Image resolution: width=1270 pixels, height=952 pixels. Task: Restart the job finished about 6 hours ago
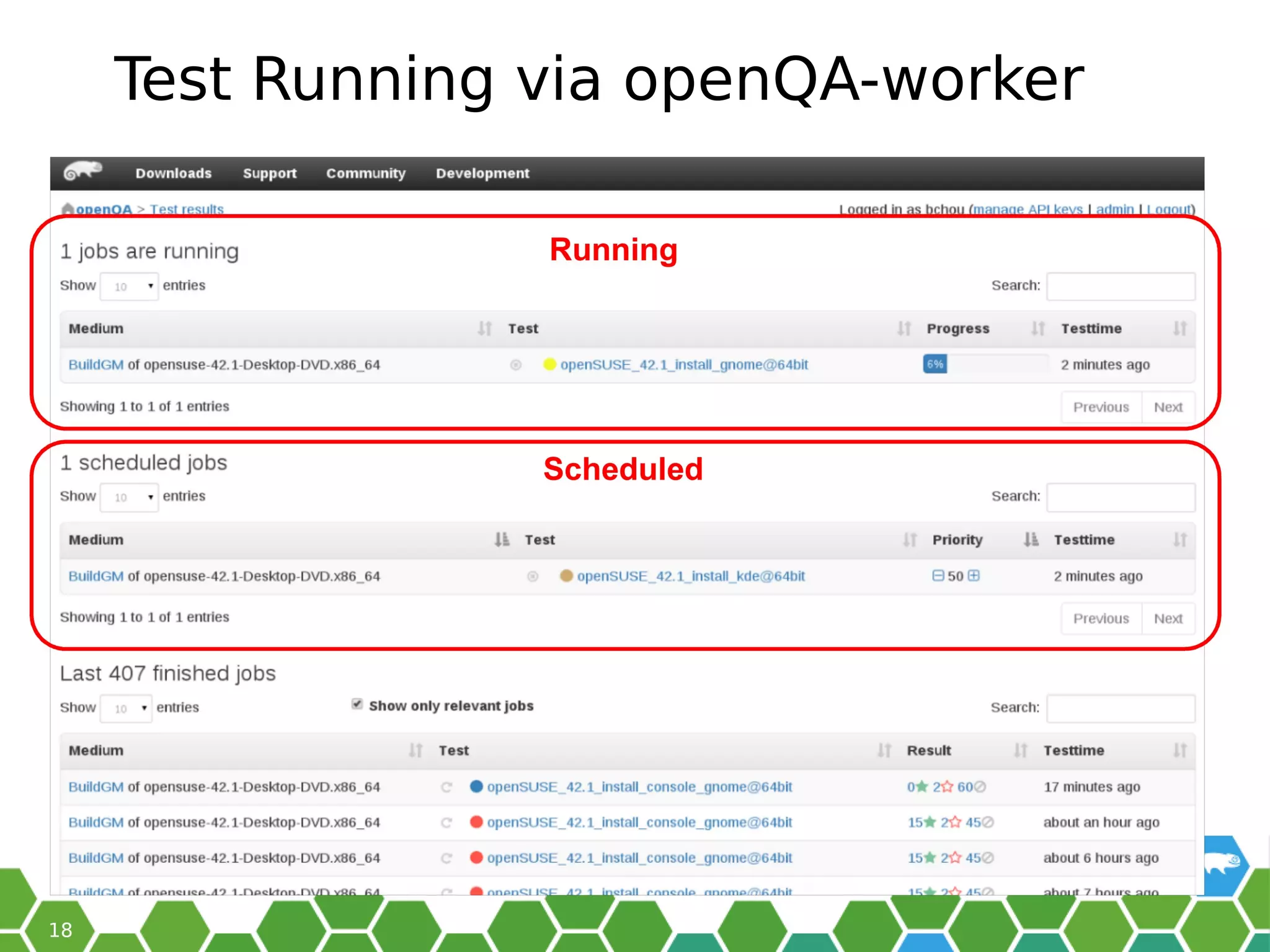[446, 858]
